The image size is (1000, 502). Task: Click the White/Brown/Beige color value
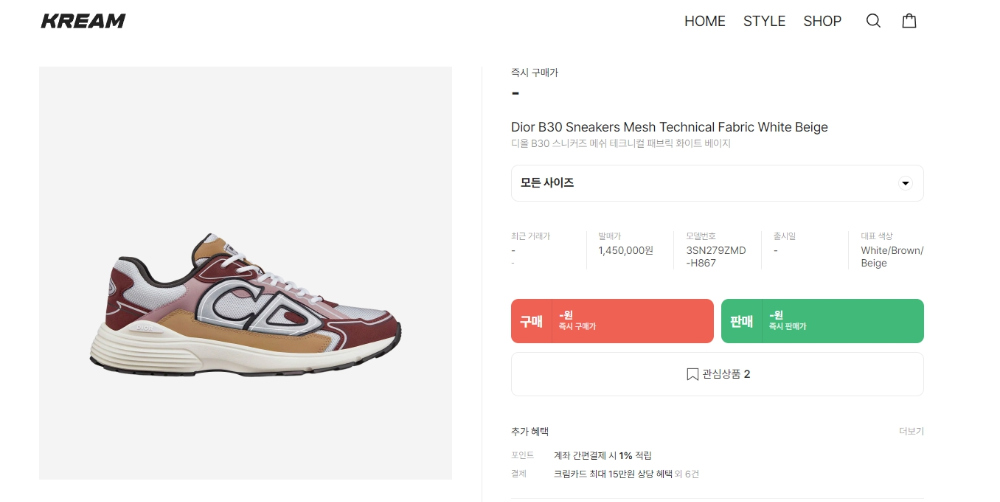point(892,257)
